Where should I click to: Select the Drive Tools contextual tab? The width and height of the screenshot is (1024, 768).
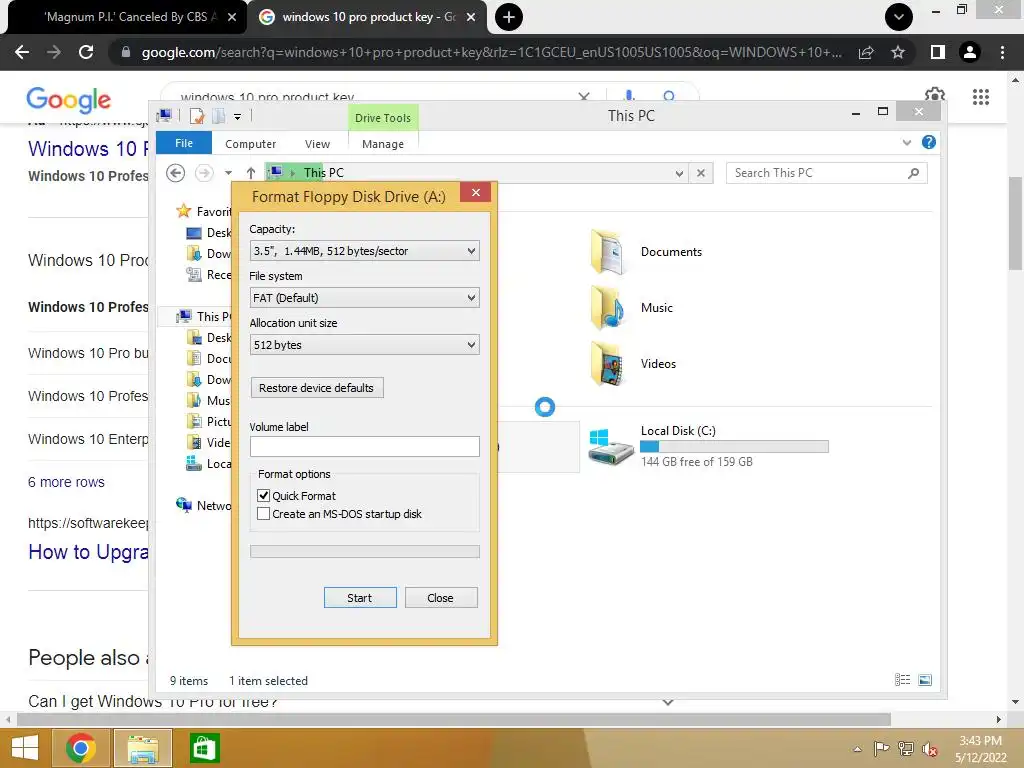click(x=383, y=118)
